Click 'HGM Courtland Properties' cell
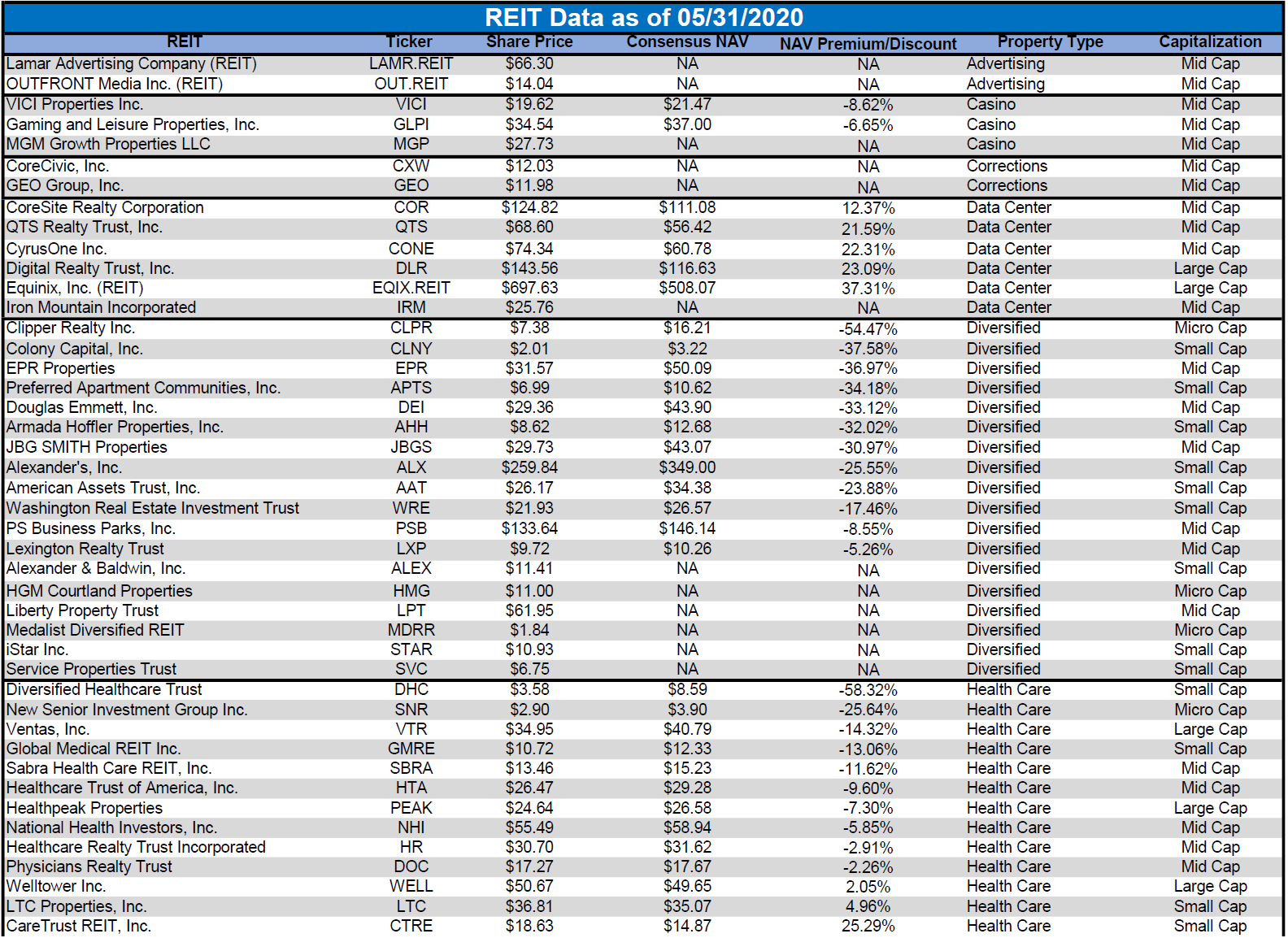This screenshot has height=938, width=1288. point(99,591)
